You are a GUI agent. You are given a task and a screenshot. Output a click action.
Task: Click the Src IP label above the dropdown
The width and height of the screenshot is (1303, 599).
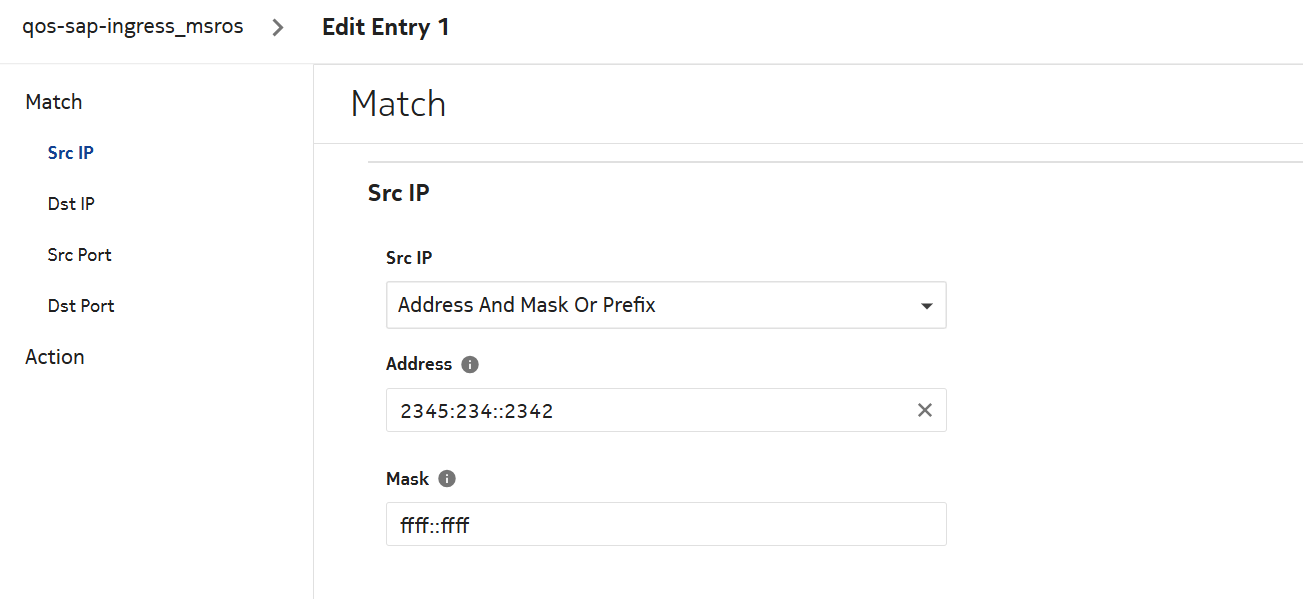pyautogui.click(x=409, y=258)
